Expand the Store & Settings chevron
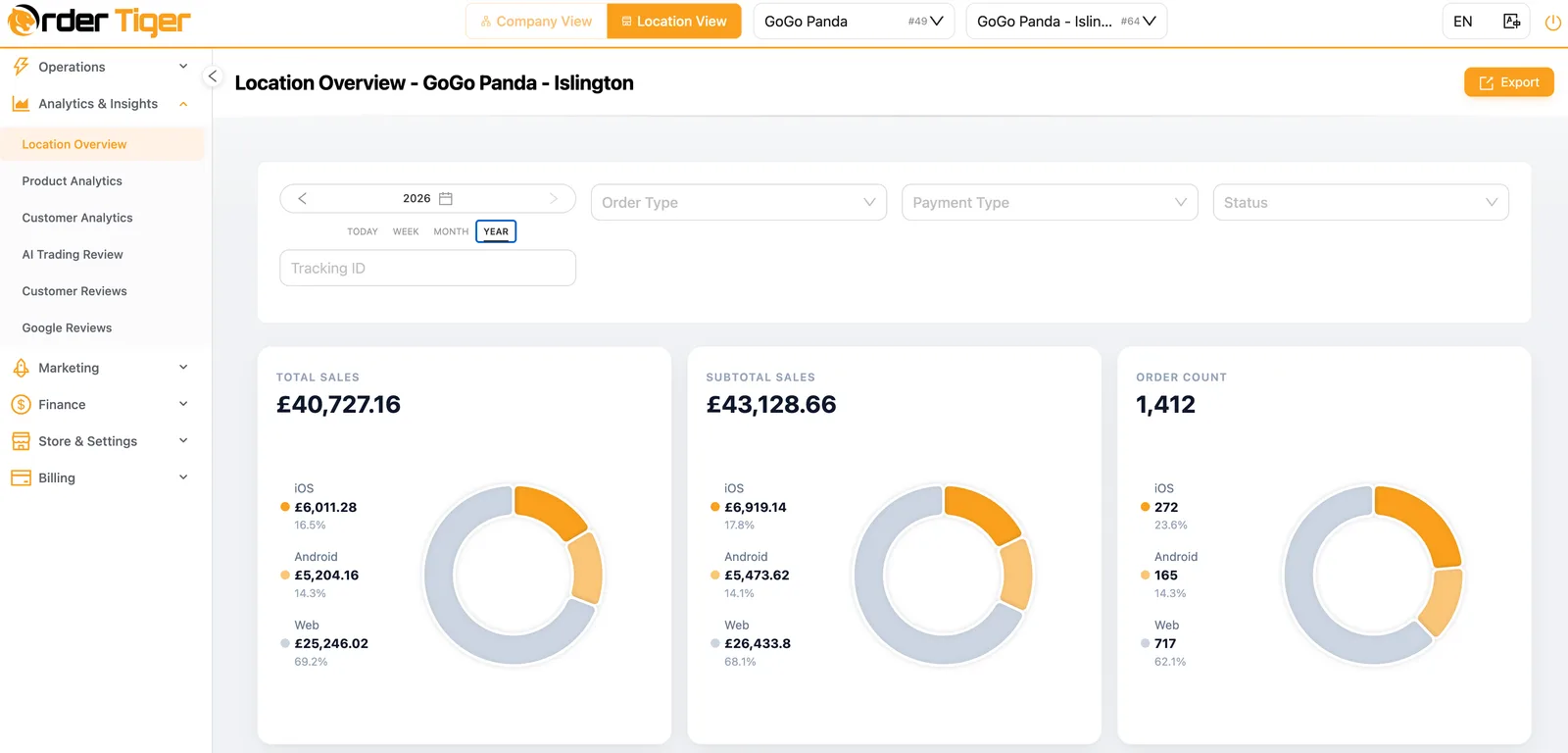 183,441
